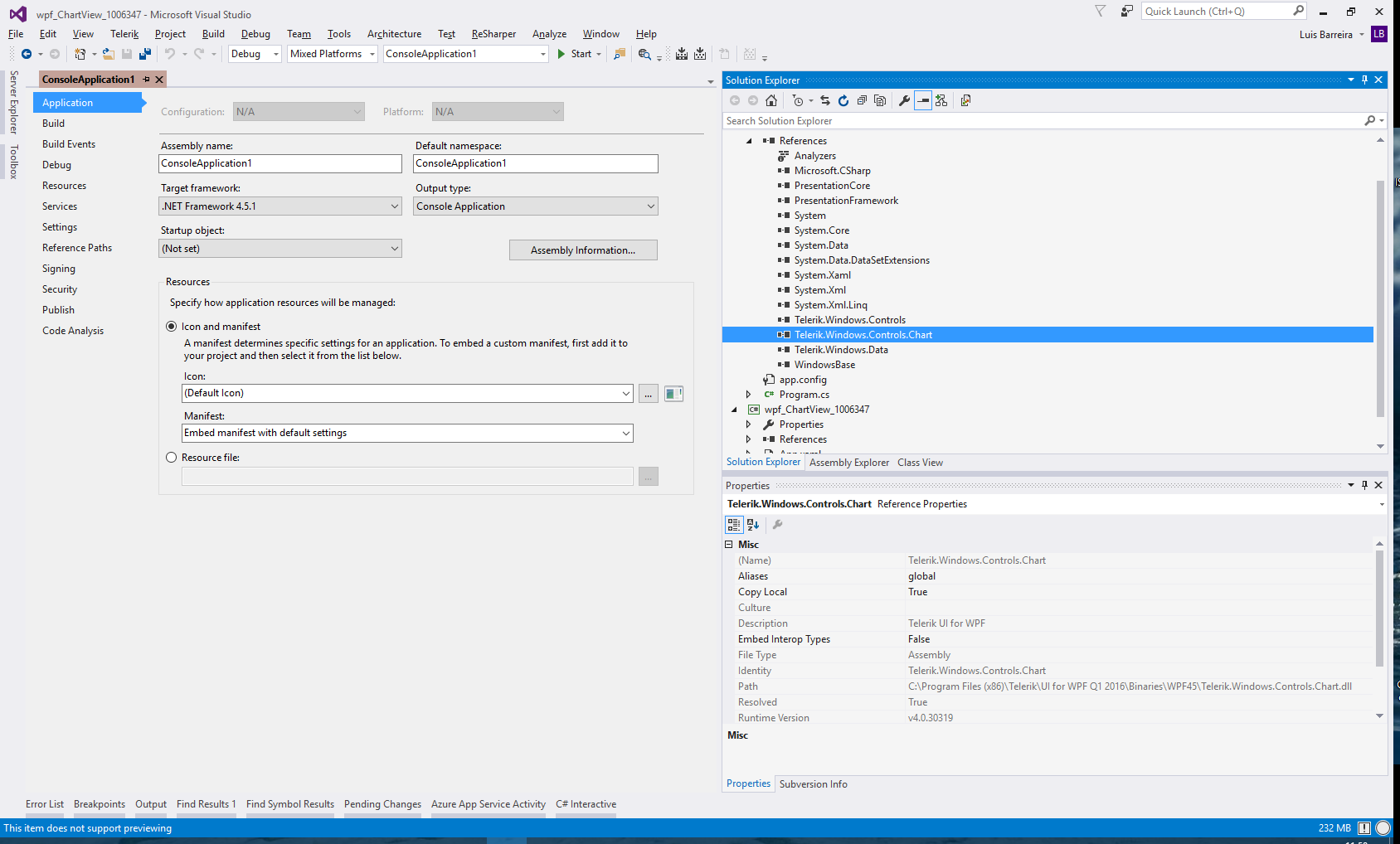Click the Assembly Information button
This screenshot has width=1400, height=844.
tap(583, 250)
